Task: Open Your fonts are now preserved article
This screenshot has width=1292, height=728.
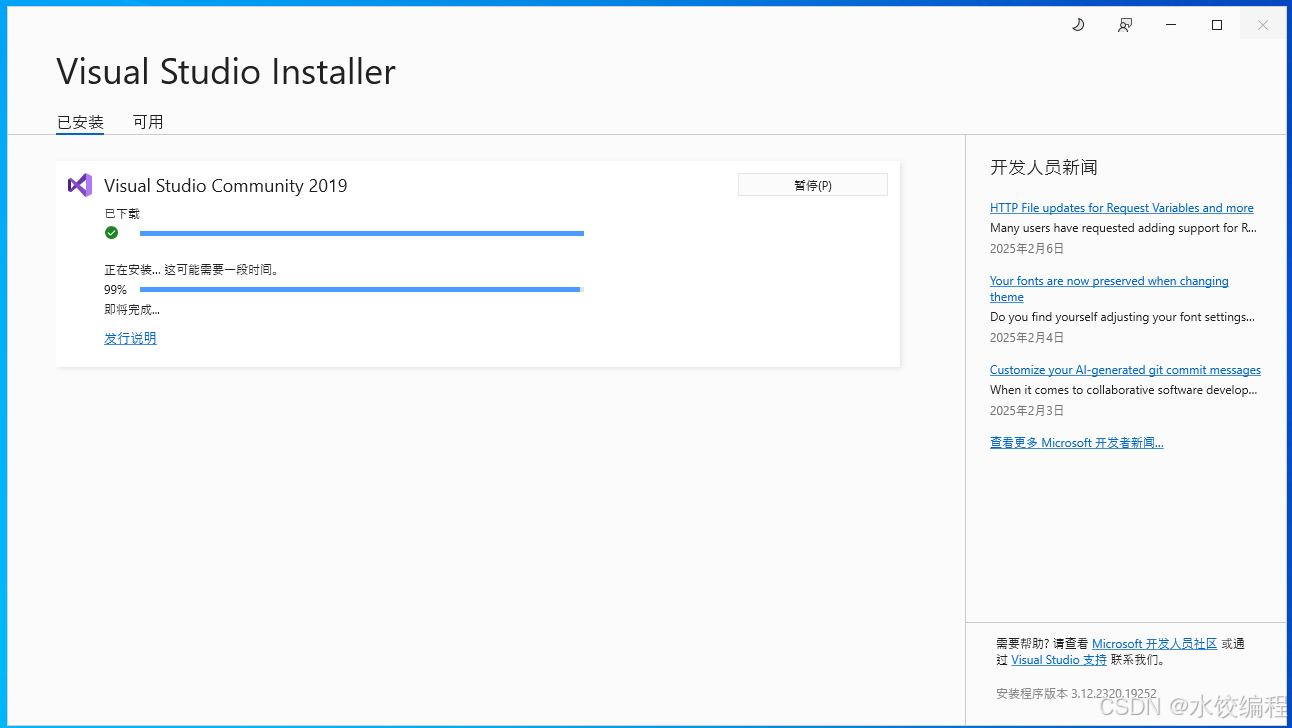Action: (1109, 289)
